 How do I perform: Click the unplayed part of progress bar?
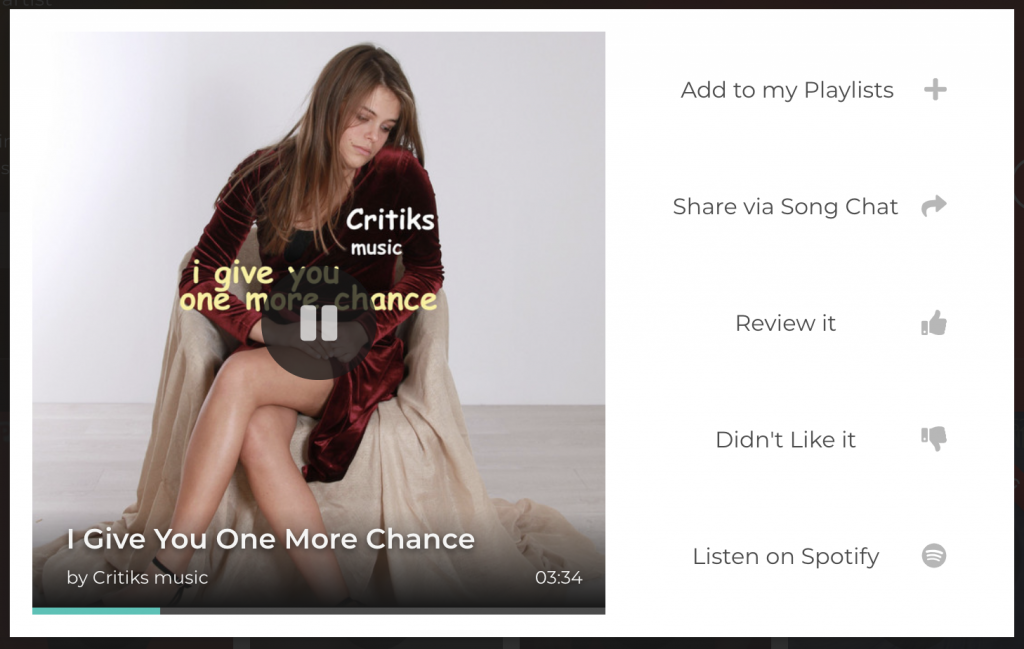(x=383, y=611)
